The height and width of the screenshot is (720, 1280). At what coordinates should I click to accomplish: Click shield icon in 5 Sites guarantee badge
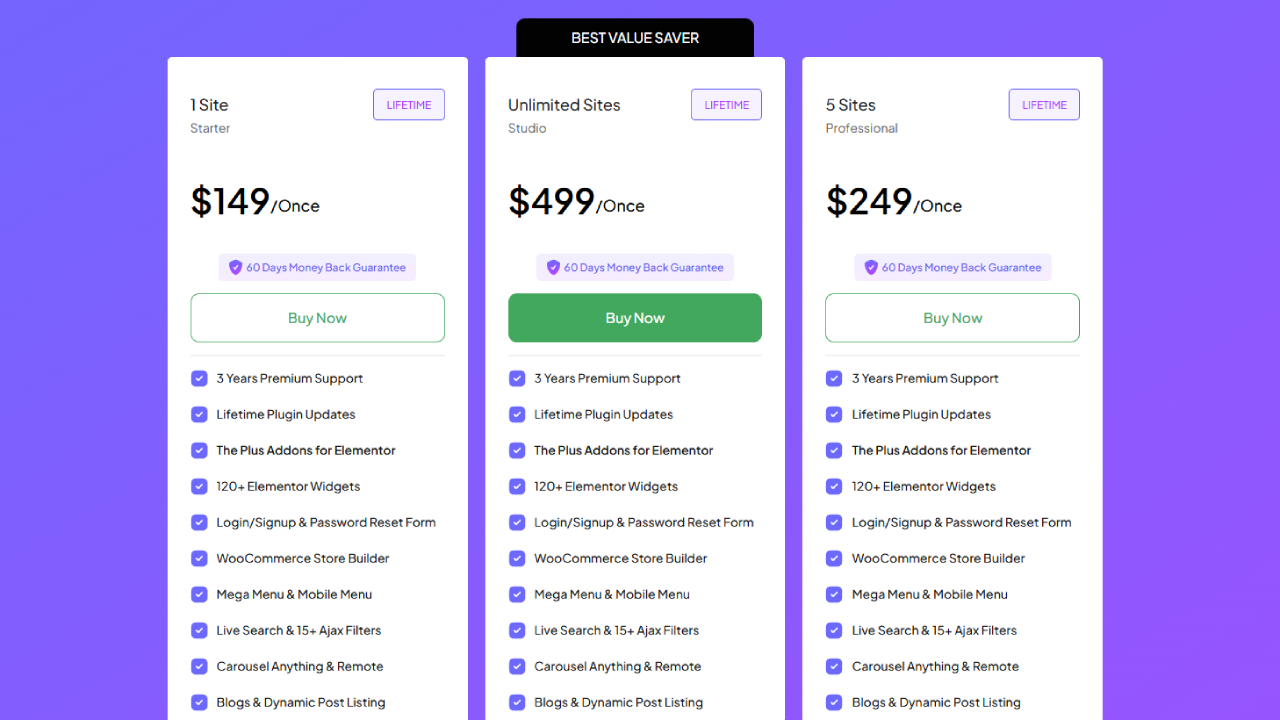tap(871, 267)
